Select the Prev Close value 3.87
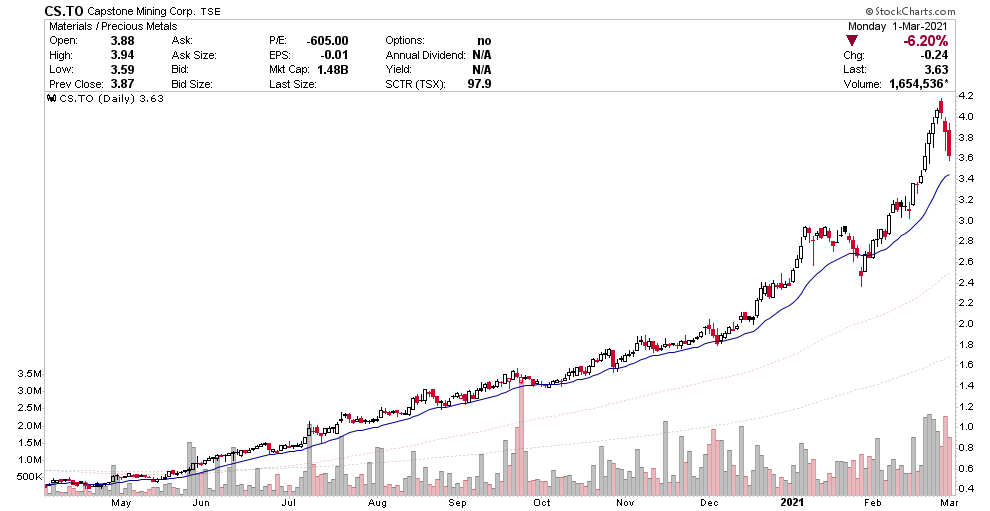 click(122, 84)
